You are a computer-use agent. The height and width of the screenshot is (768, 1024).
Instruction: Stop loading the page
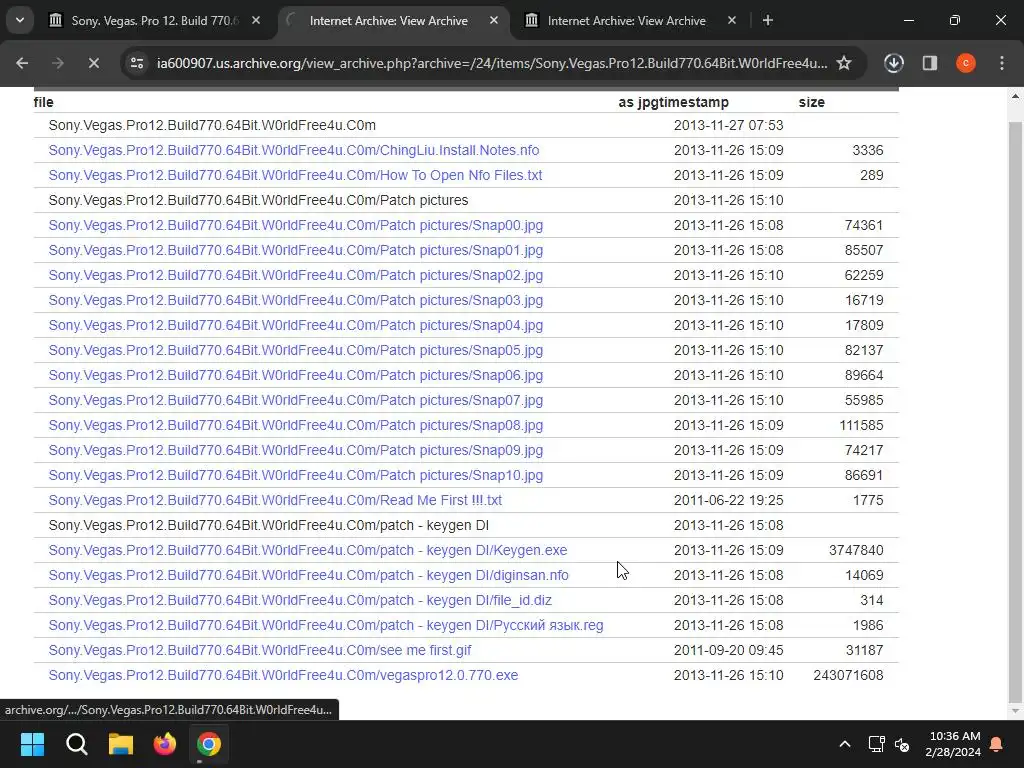pos(93,63)
